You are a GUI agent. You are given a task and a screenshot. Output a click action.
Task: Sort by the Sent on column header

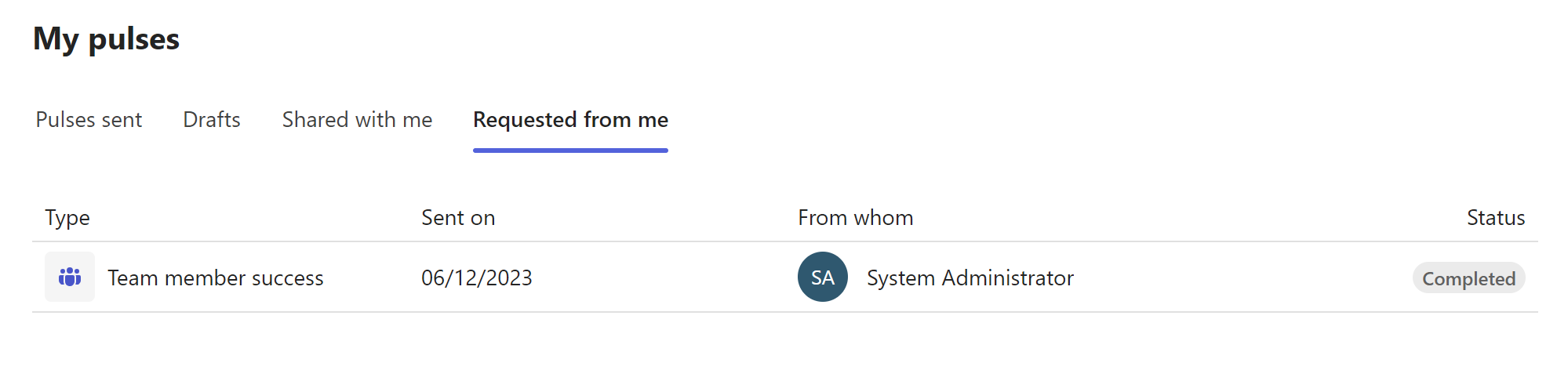(458, 218)
